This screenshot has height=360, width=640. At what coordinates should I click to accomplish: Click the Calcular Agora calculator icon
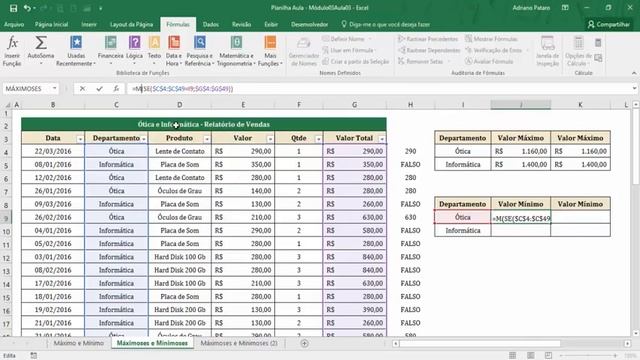tap(598, 42)
